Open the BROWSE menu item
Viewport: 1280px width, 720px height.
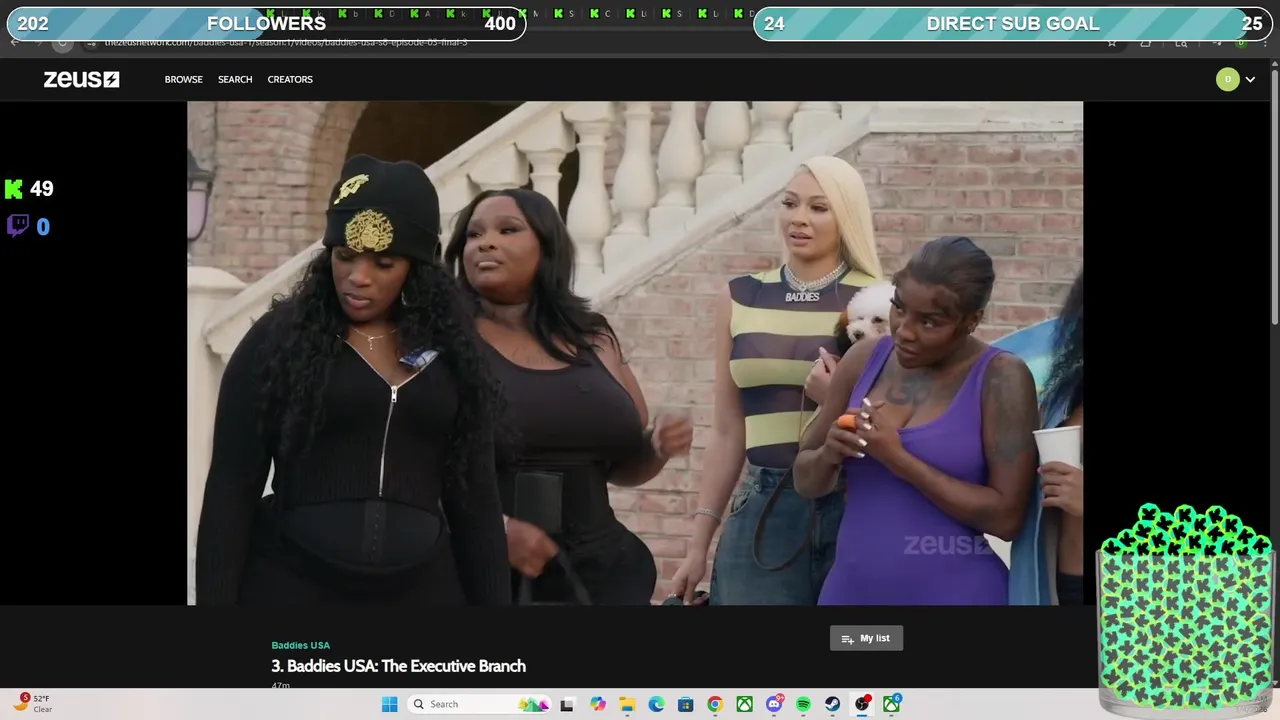click(x=184, y=79)
